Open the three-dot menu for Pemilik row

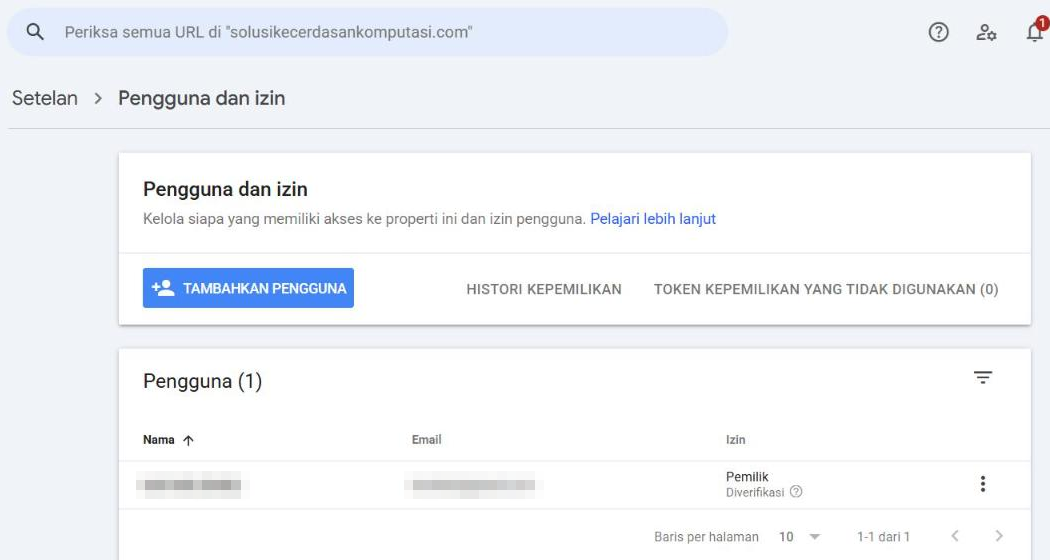(x=982, y=484)
